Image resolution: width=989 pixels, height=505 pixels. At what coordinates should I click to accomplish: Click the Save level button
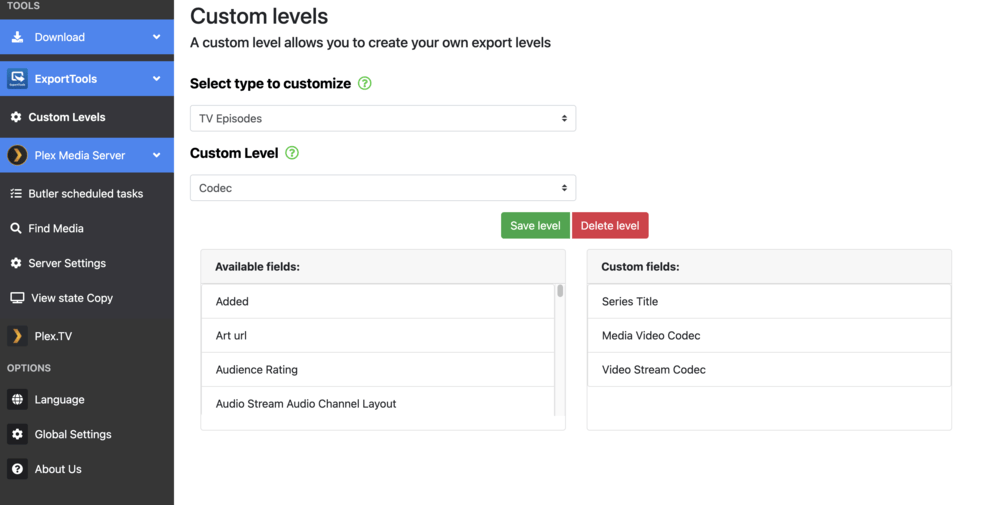(535, 226)
